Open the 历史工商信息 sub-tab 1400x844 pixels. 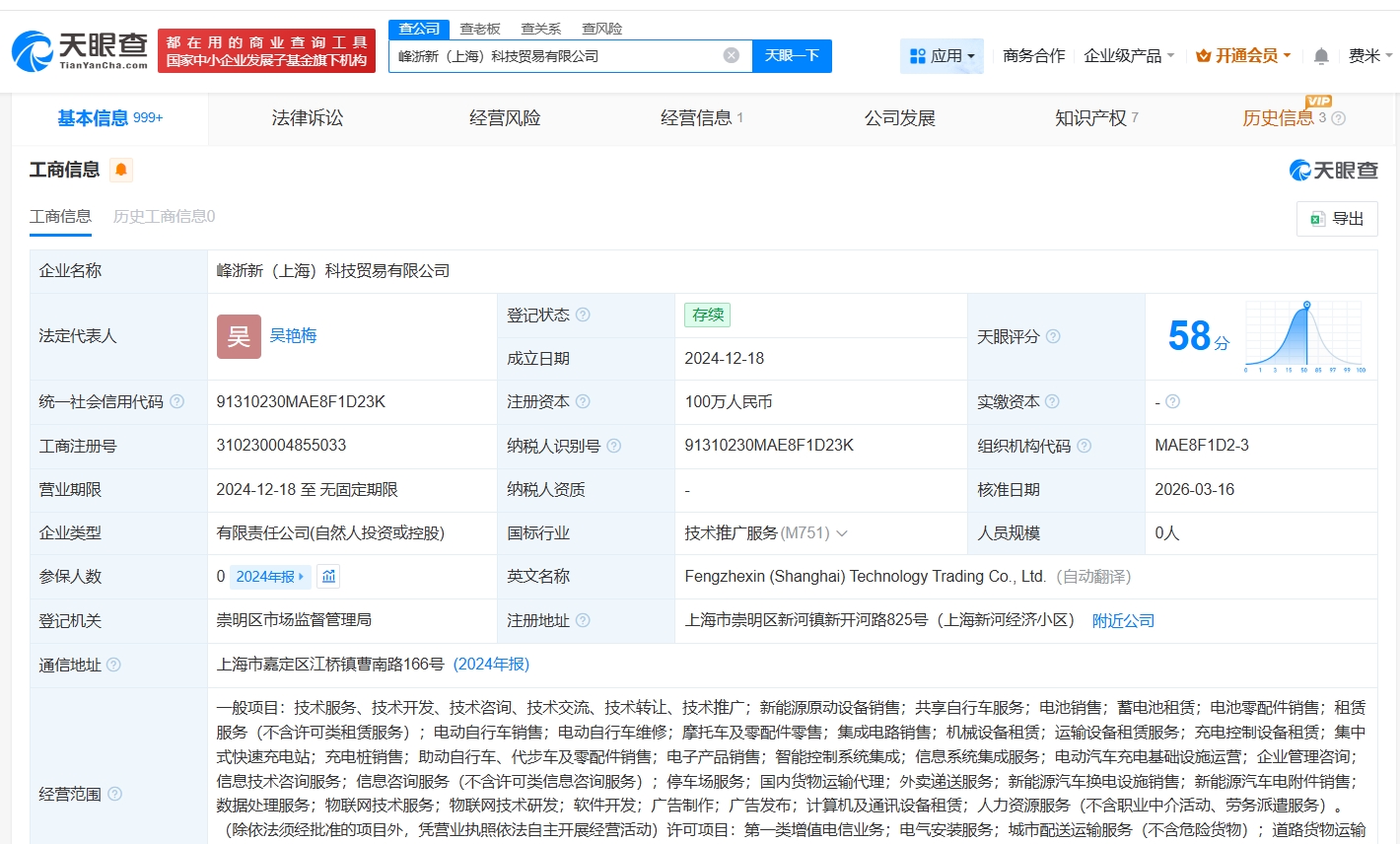pyautogui.click(x=164, y=216)
